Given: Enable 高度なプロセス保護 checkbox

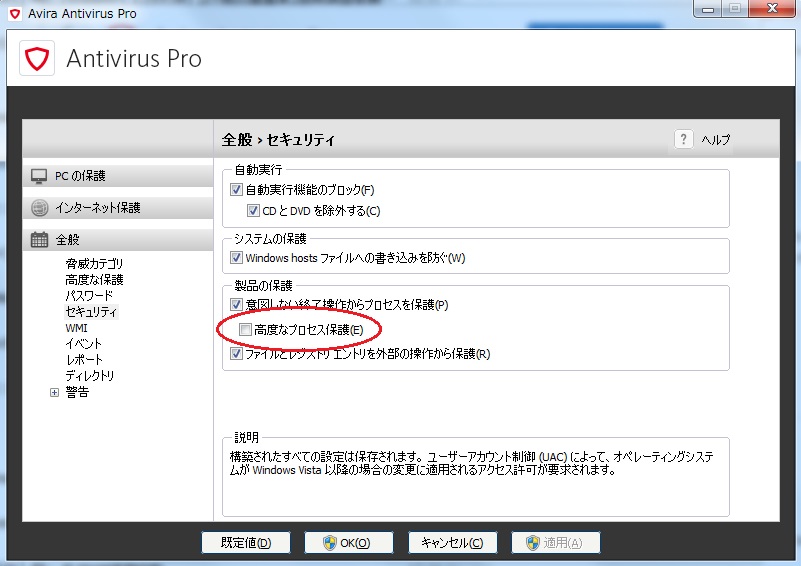Looking at the screenshot, I should click(x=245, y=330).
